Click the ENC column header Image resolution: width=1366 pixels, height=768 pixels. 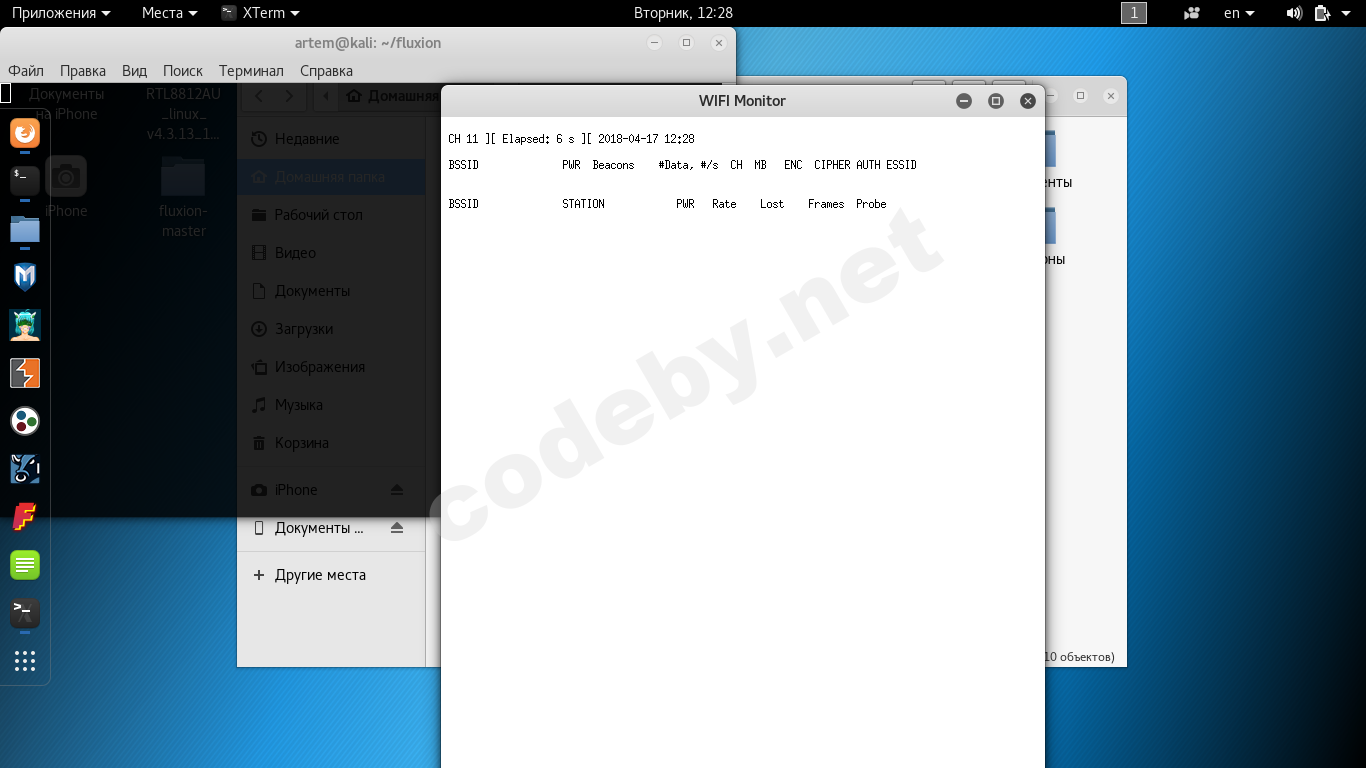click(793, 165)
